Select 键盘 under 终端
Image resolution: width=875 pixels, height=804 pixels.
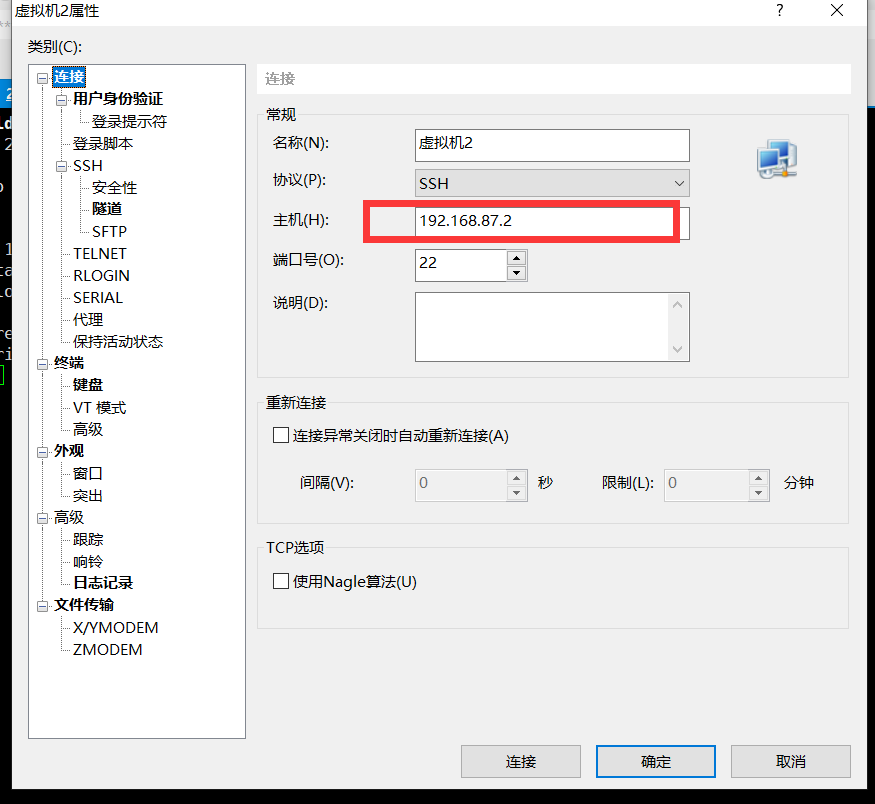(x=88, y=385)
